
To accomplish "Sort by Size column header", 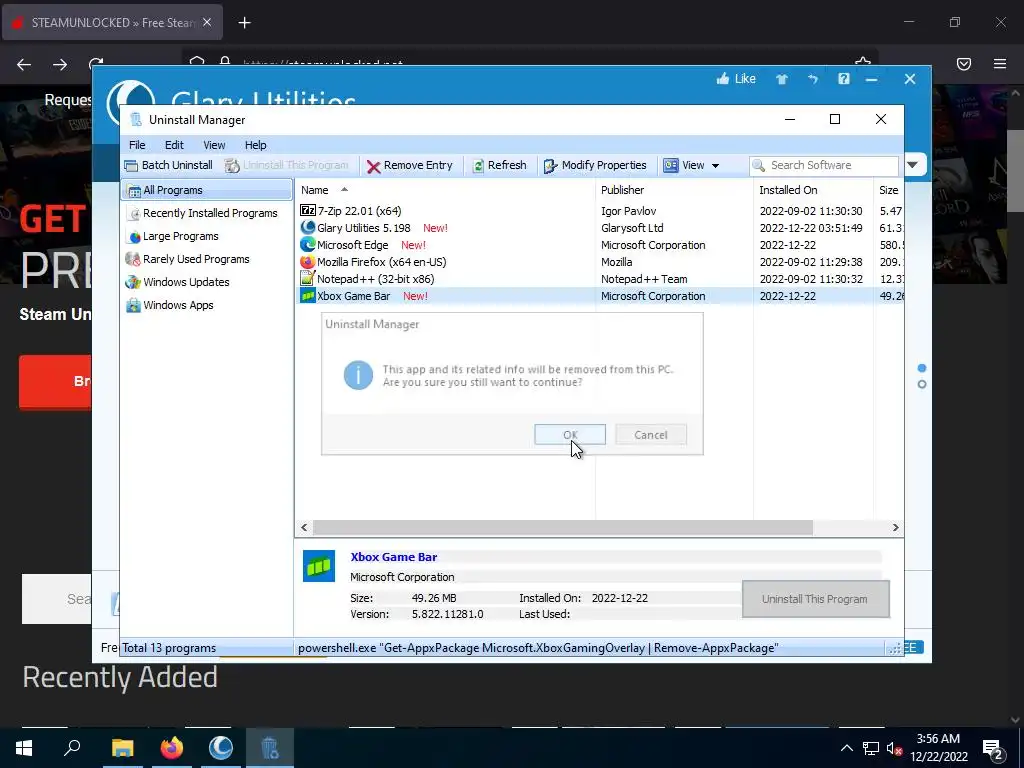I will (889, 190).
